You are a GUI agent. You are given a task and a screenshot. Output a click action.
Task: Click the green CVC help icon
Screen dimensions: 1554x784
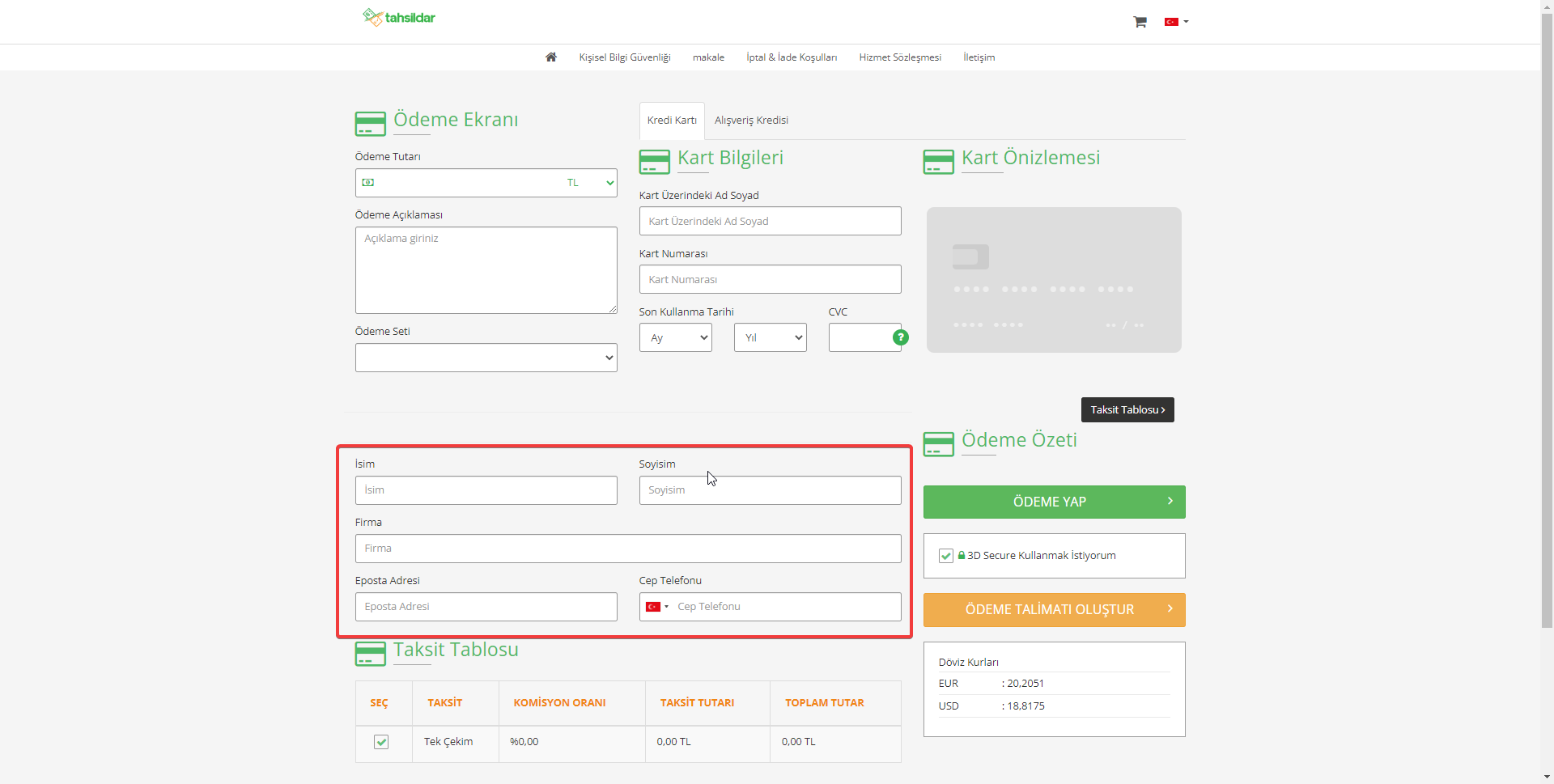pyautogui.click(x=900, y=337)
